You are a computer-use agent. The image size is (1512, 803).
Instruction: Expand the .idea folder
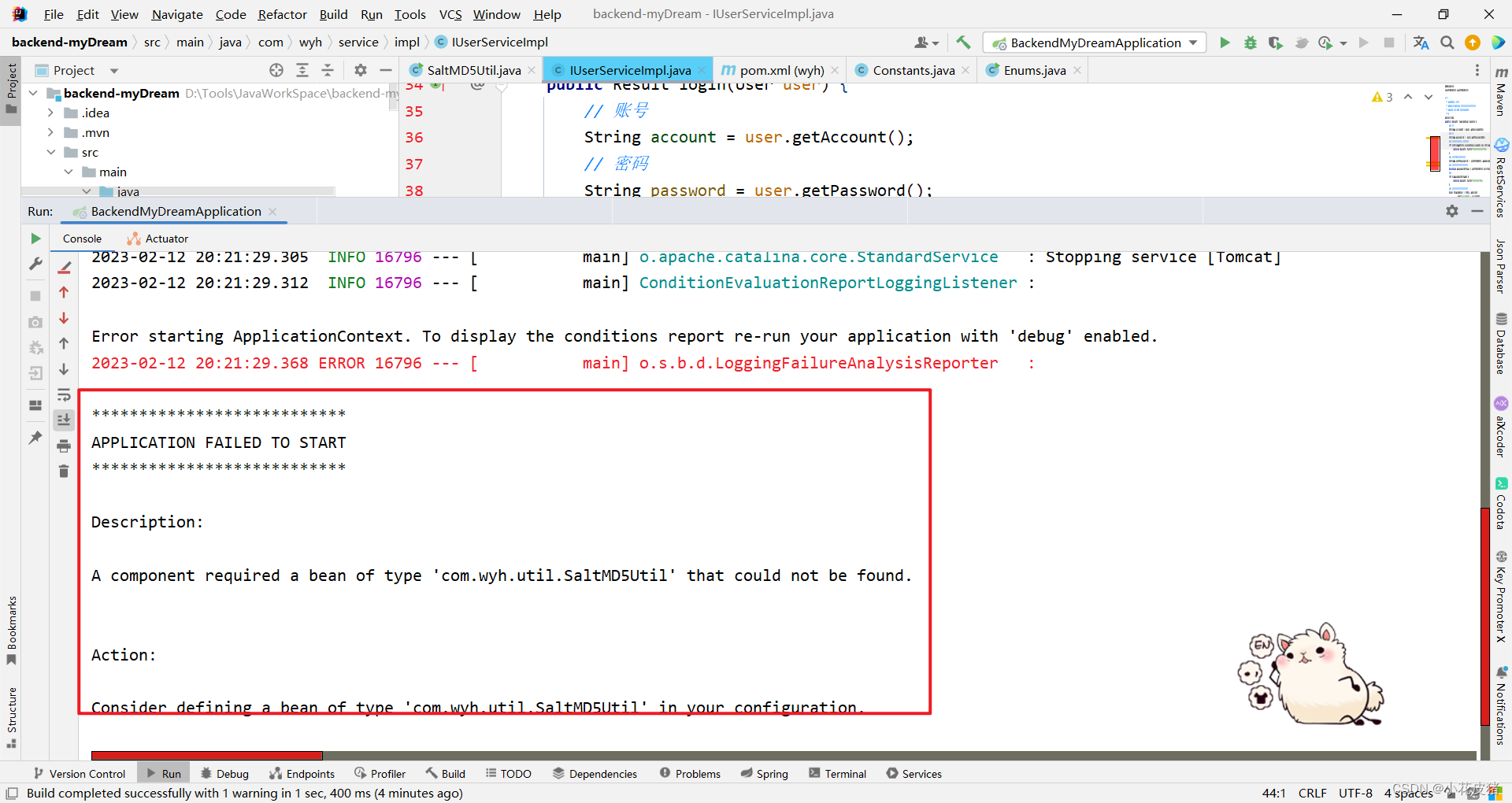point(50,113)
